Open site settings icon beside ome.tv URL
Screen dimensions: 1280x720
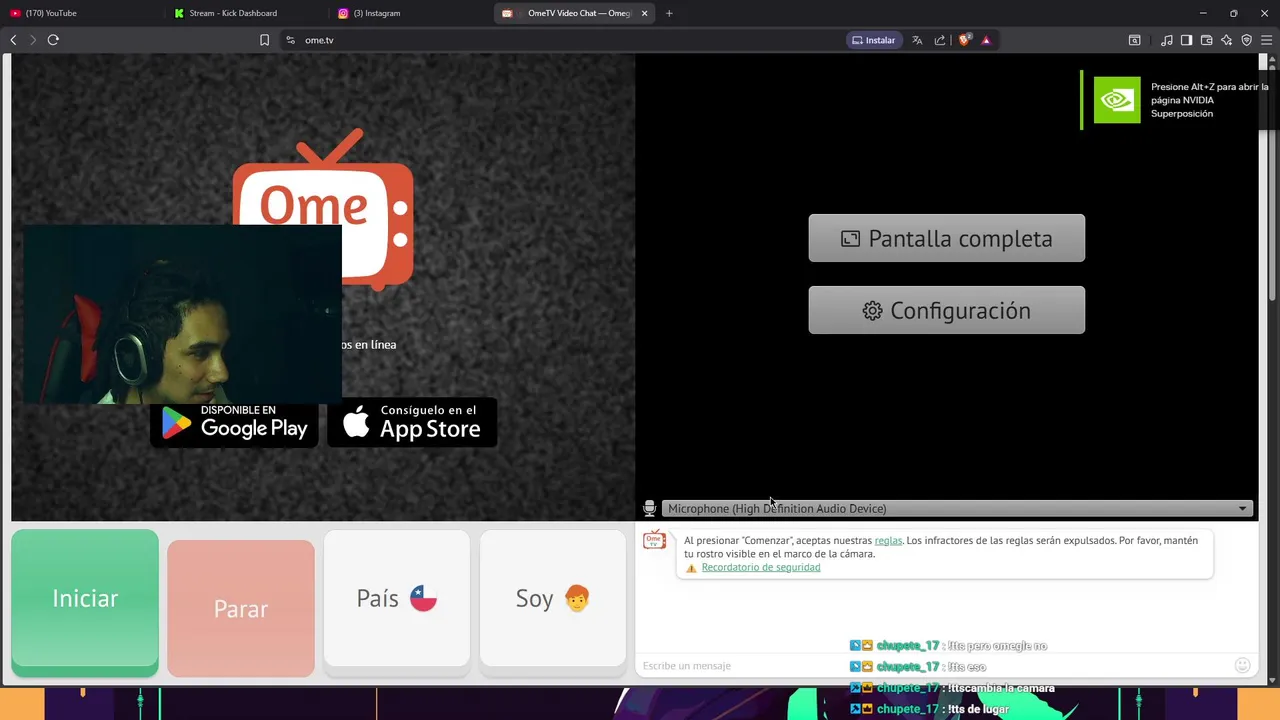pos(290,40)
